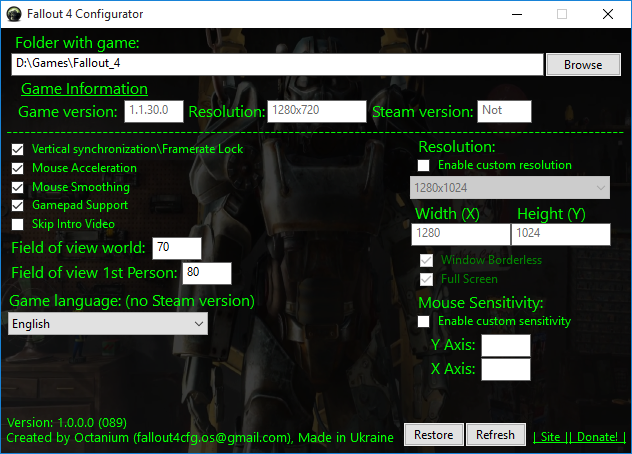Screen dimensions: 632x454
Task: Click the game folder path field
Action: point(277,65)
